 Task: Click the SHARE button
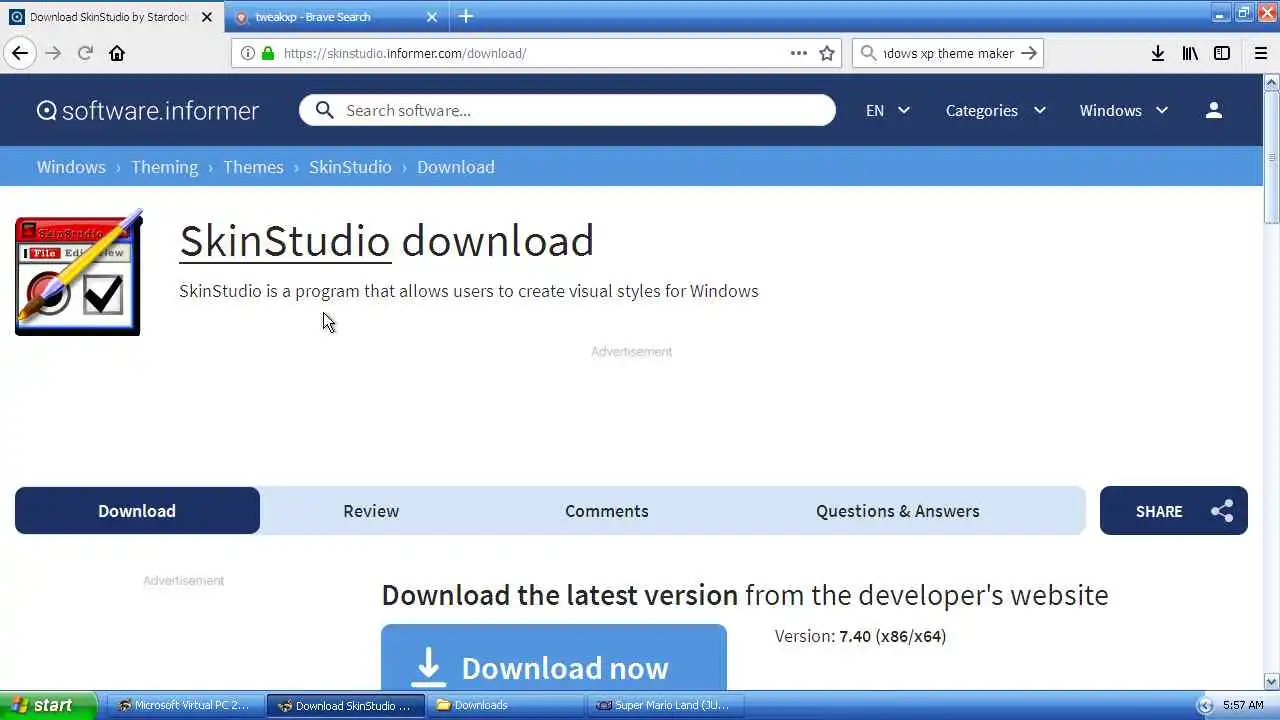[1174, 511]
